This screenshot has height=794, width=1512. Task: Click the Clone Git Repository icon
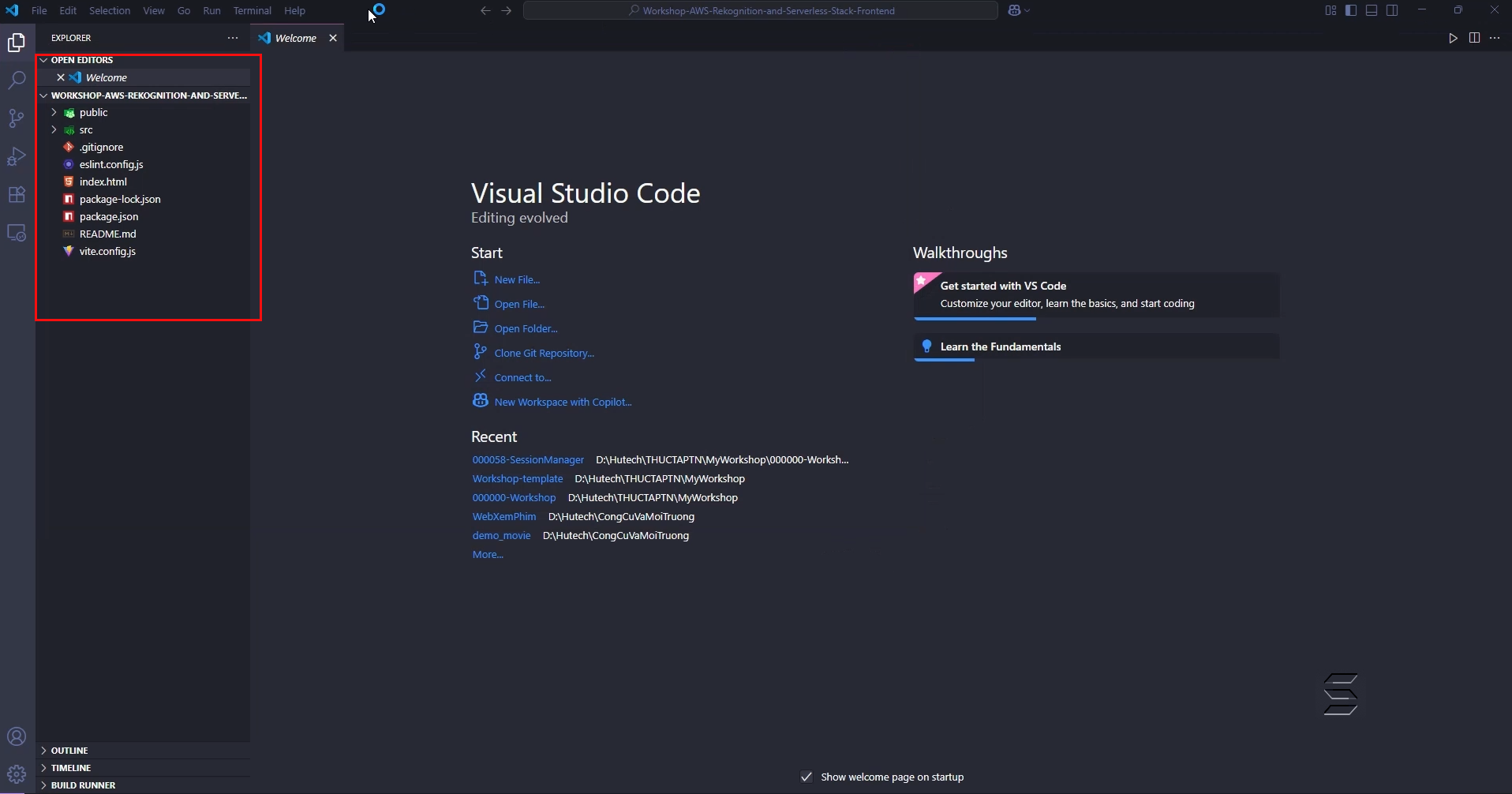point(480,352)
